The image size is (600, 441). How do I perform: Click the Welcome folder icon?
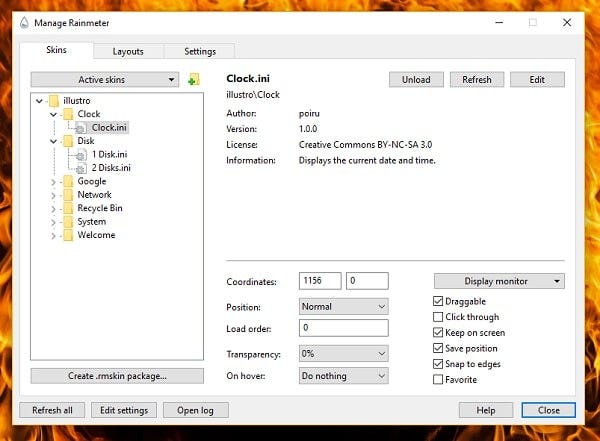(x=68, y=235)
